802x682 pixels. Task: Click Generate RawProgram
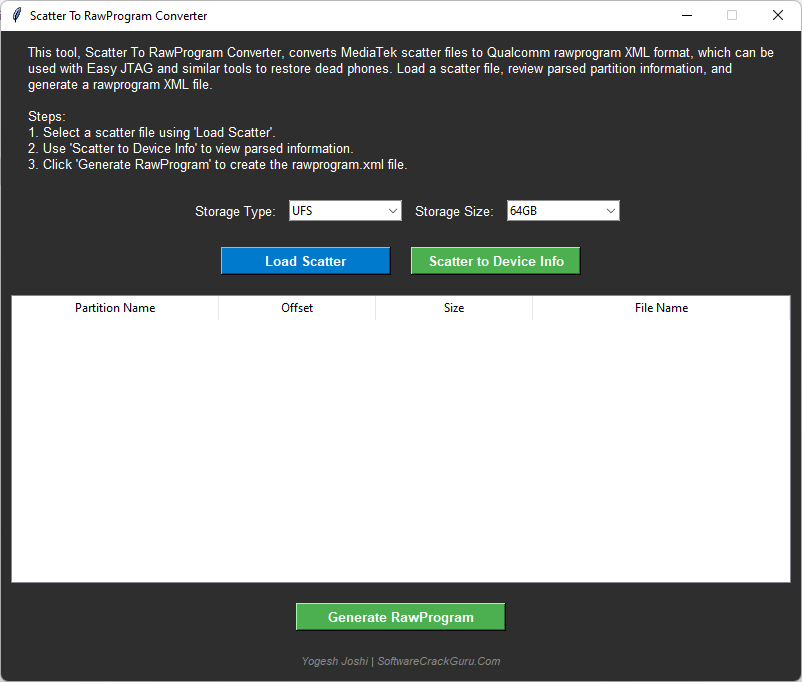[x=400, y=616]
